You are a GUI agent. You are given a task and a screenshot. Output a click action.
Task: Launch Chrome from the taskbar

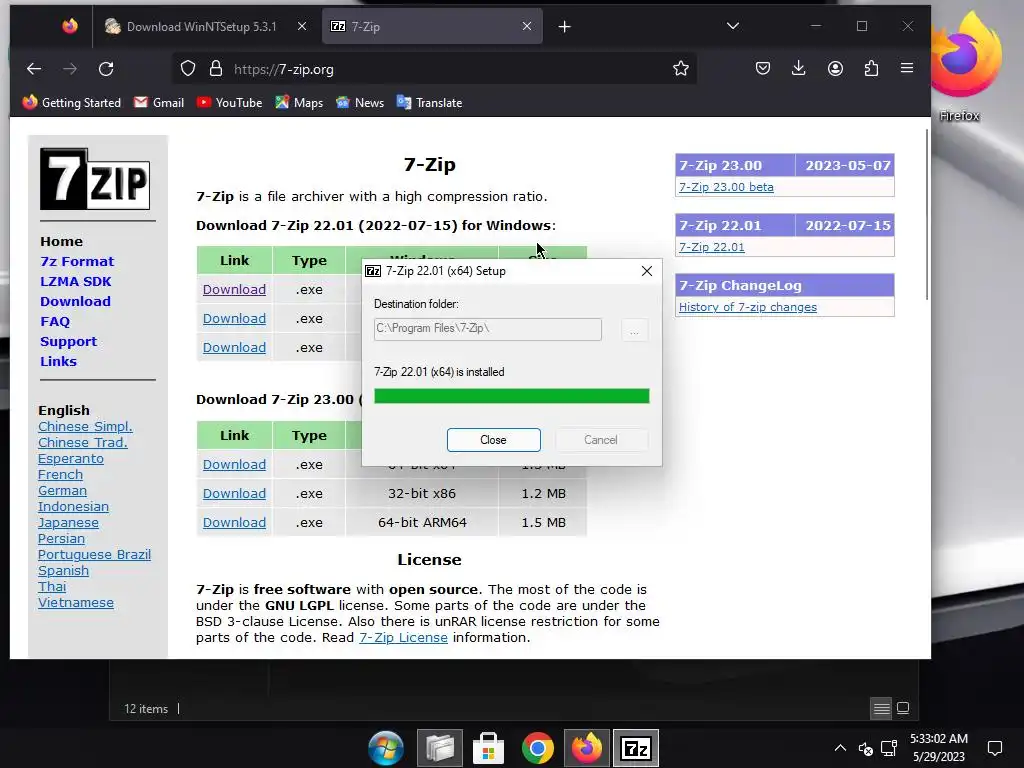(x=537, y=748)
